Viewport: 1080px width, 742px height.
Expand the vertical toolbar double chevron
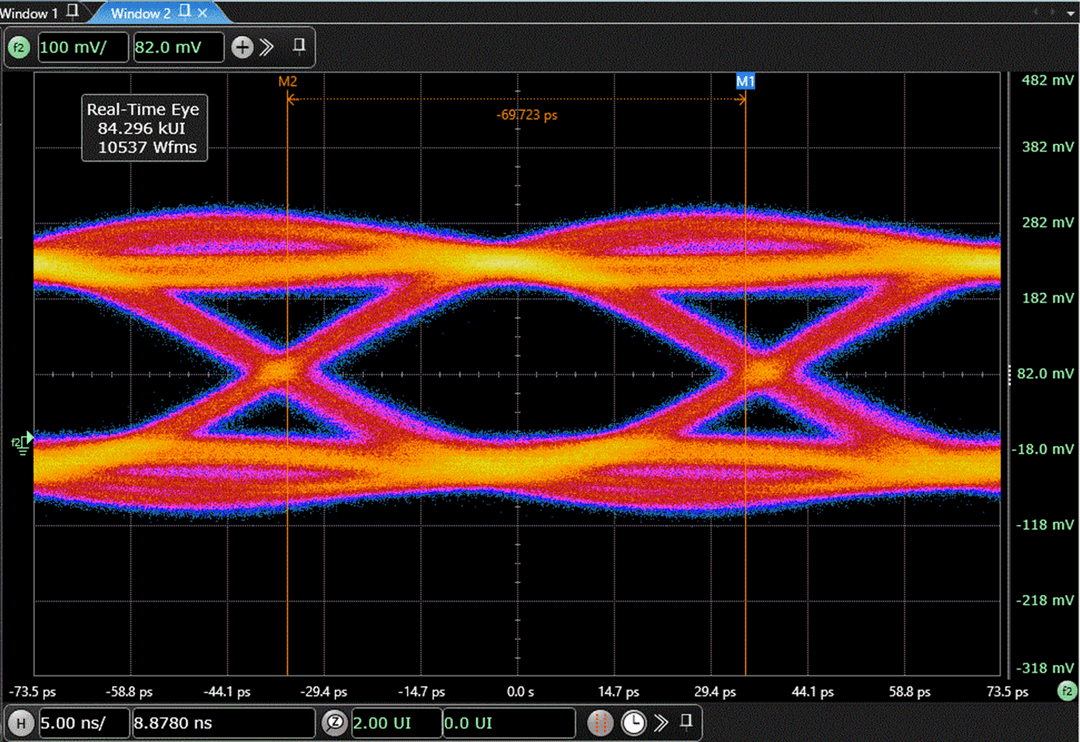tap(267, 47)
